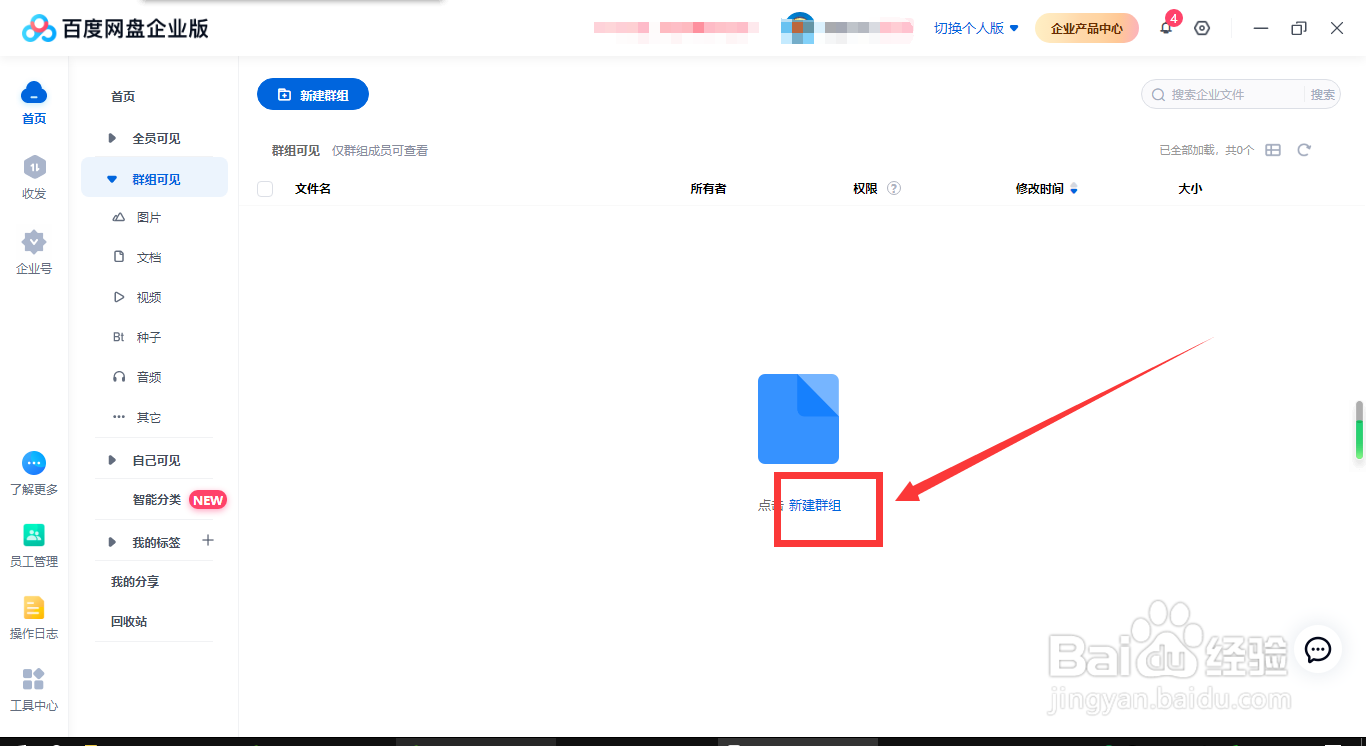Switch to grid view layout
The height and width of the screenshot is (746, 1366).
point(1273,149)
